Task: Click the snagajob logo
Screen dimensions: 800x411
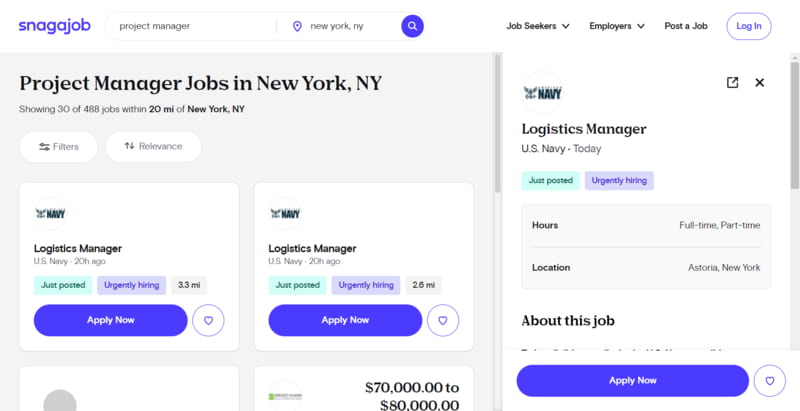Action: 55,25
